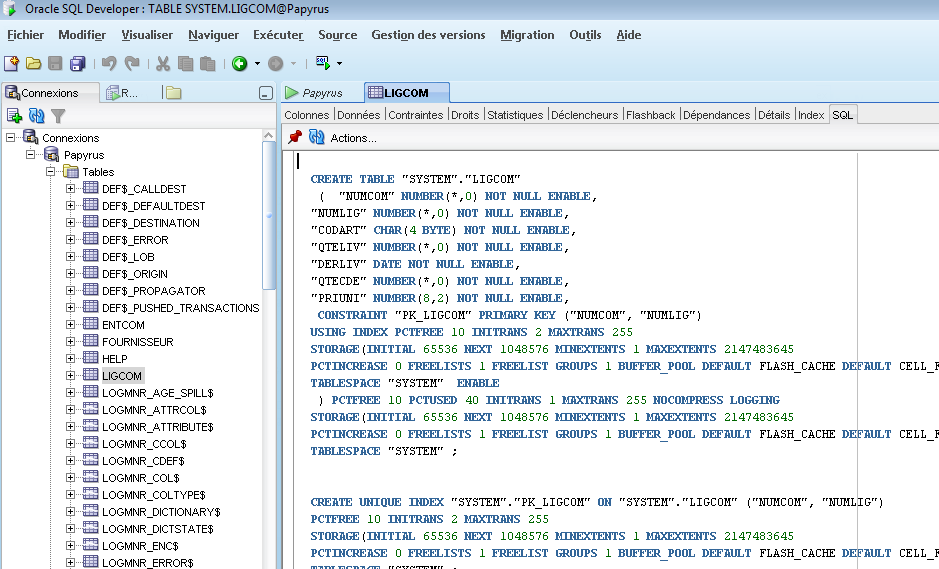This screenshot has height=569, width=939.
Task: Refresh the Connexions tree
Action: click(37, 116)
